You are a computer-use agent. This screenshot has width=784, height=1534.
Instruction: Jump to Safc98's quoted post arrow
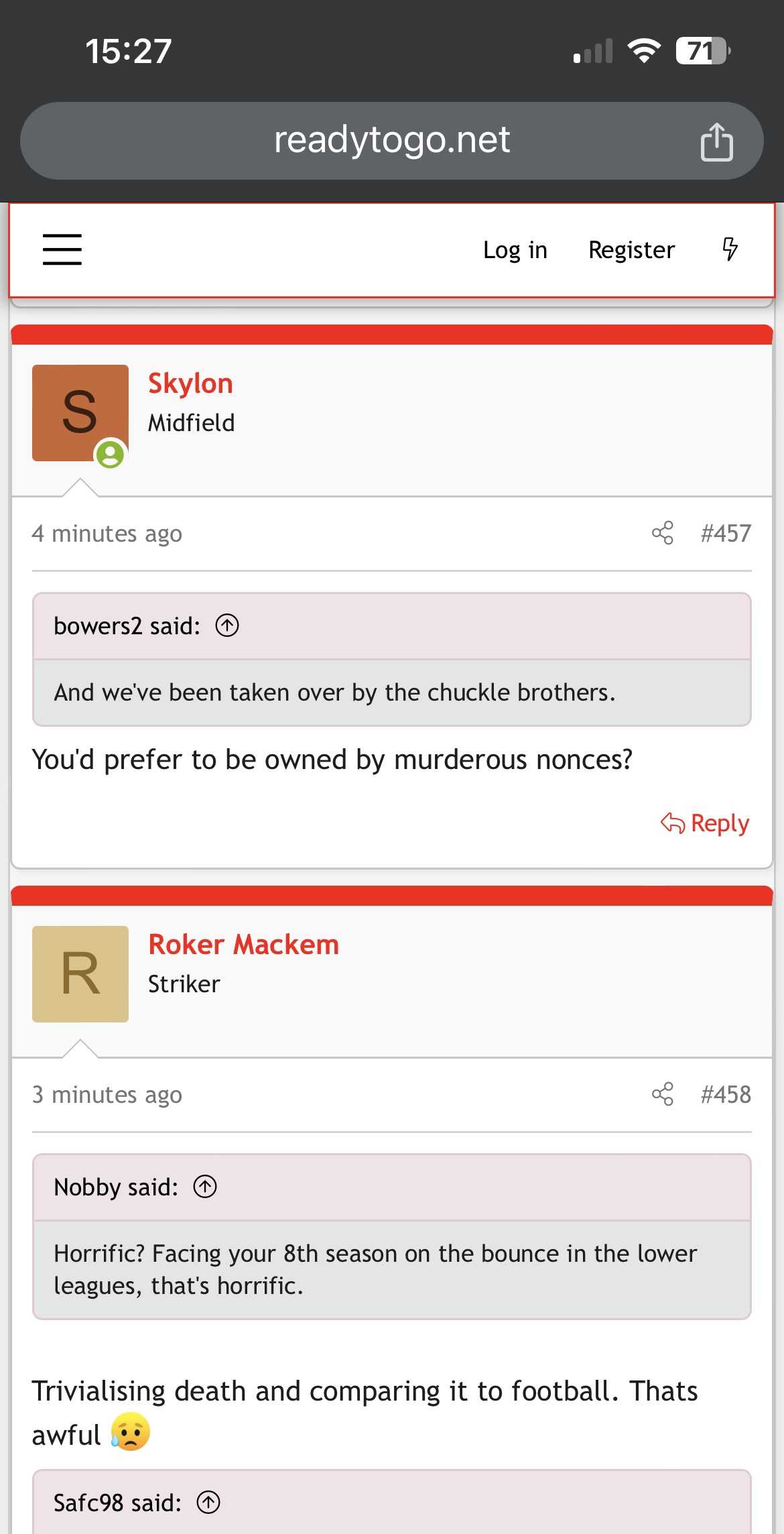(208, 1502)
